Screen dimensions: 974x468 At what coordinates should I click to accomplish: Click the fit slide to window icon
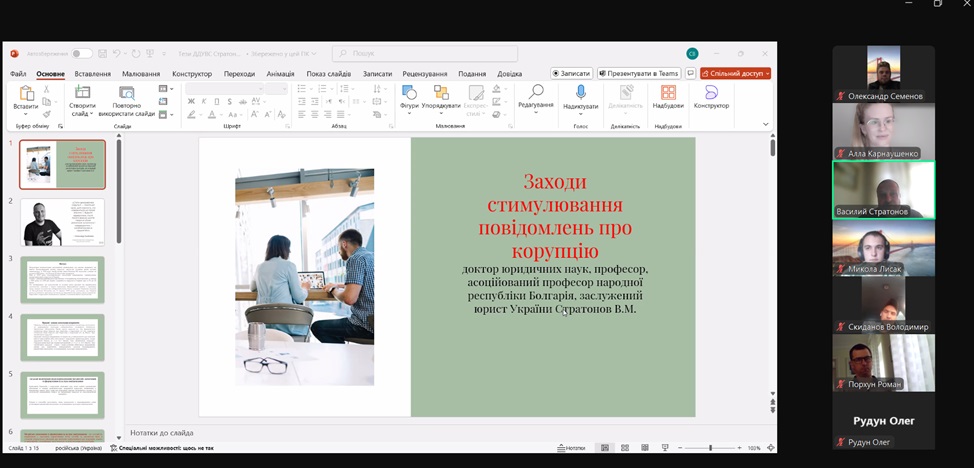(771, 447)
